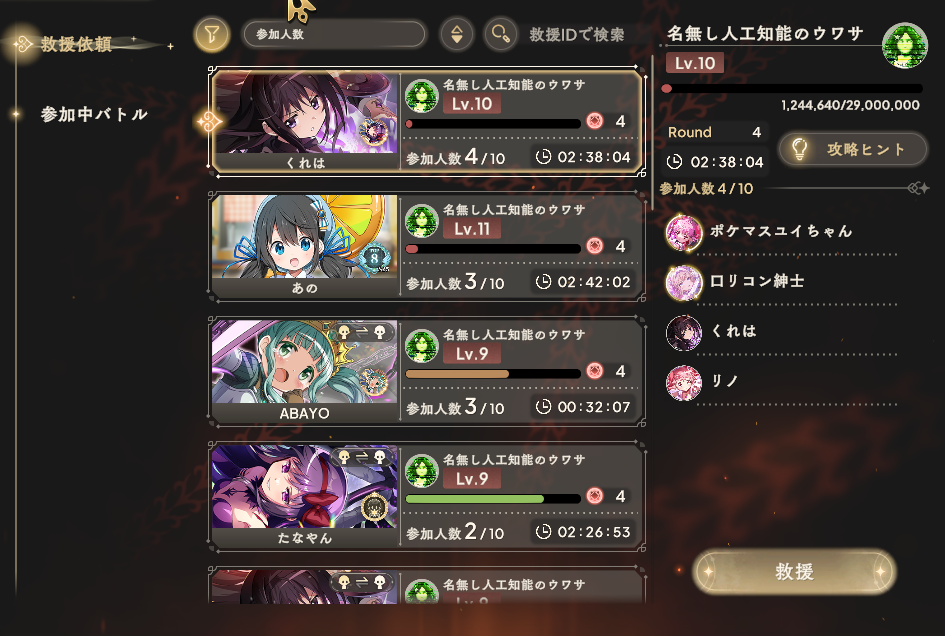Viewport: 945px width, 636px height.
Task: Toggle the sort order arrows button
Action: 456,34
